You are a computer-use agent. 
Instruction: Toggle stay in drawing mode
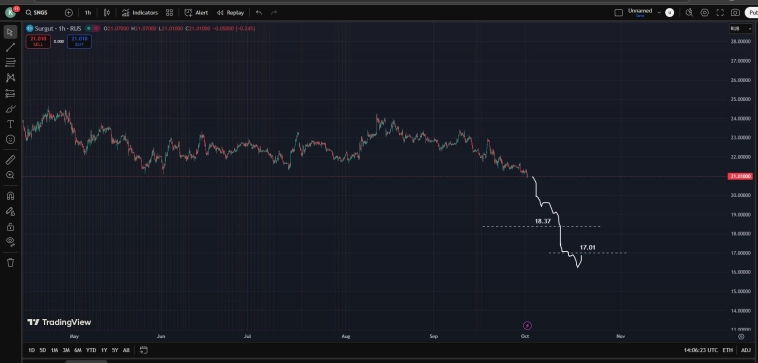pos(10,211)
